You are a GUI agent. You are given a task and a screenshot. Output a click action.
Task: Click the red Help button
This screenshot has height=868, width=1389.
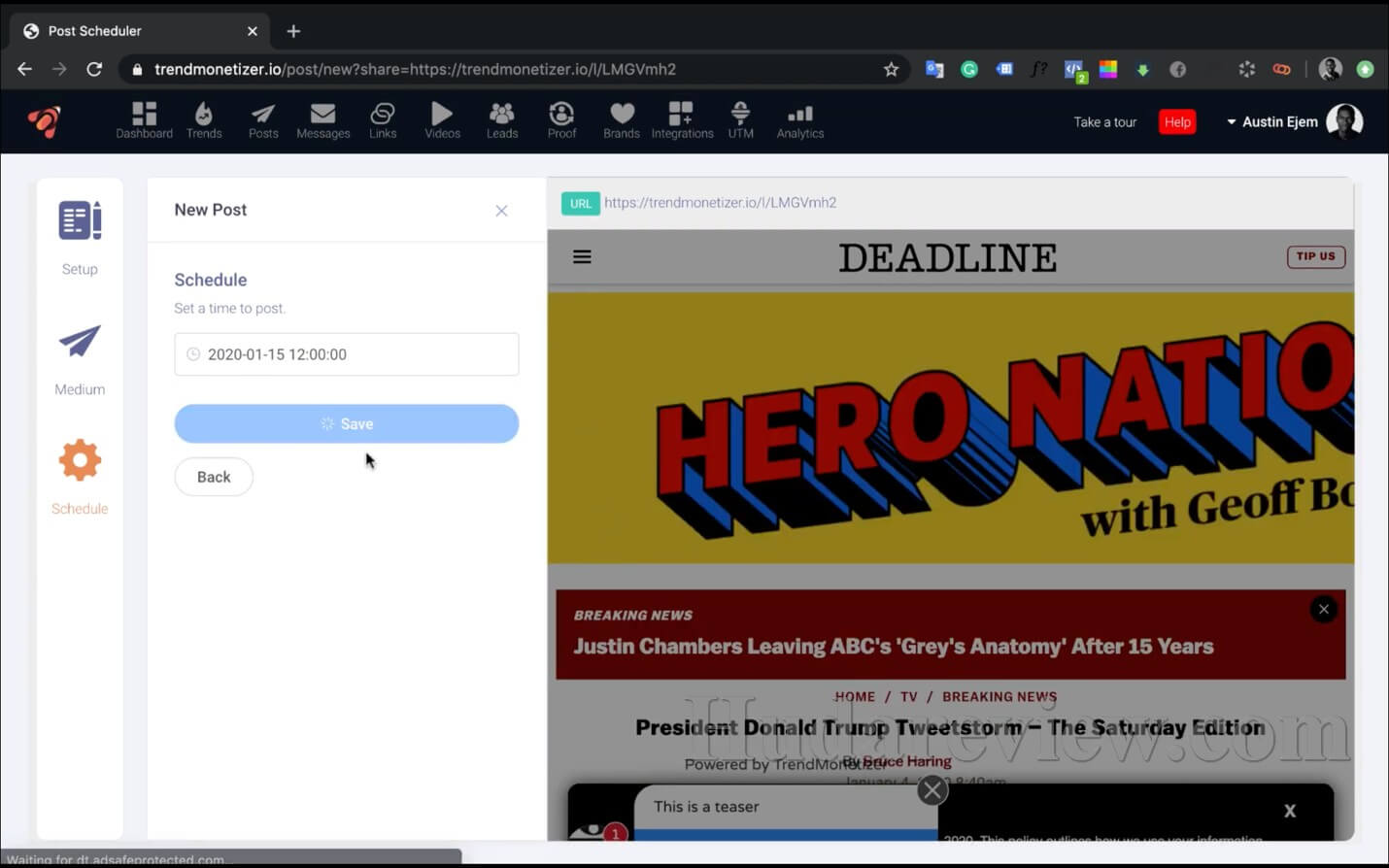(x=1177, y=122)
